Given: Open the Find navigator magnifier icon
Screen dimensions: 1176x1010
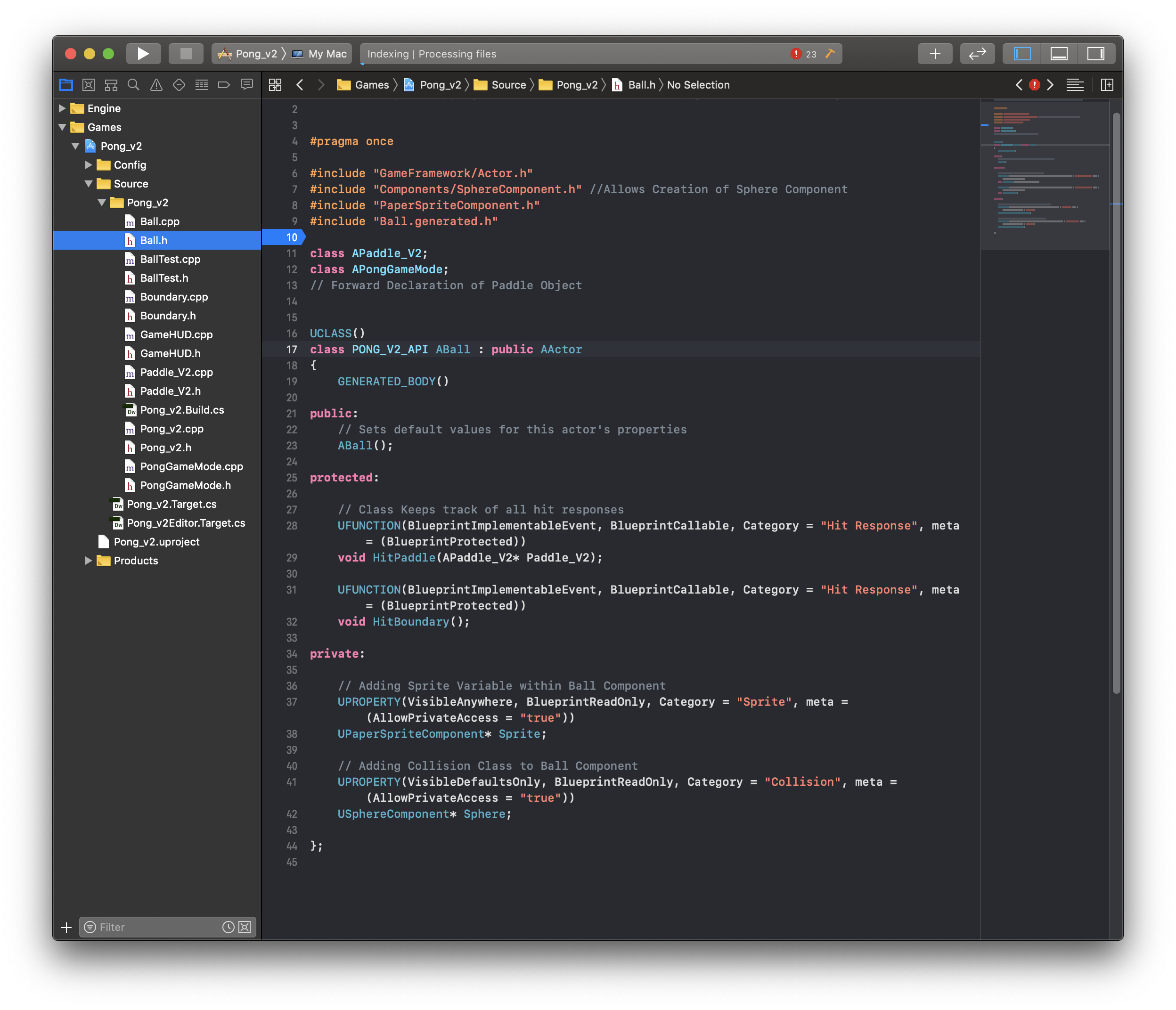Looking at the screenshot, I should tap(133, 85).
